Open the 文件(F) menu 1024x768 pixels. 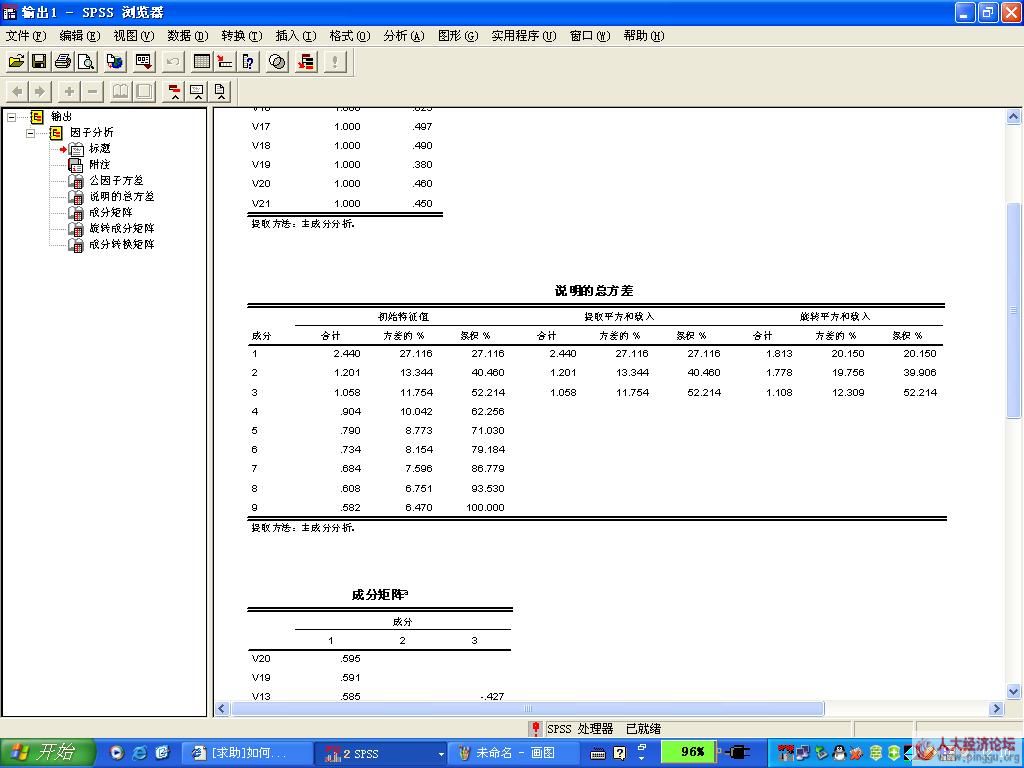(x=26, y=36)
